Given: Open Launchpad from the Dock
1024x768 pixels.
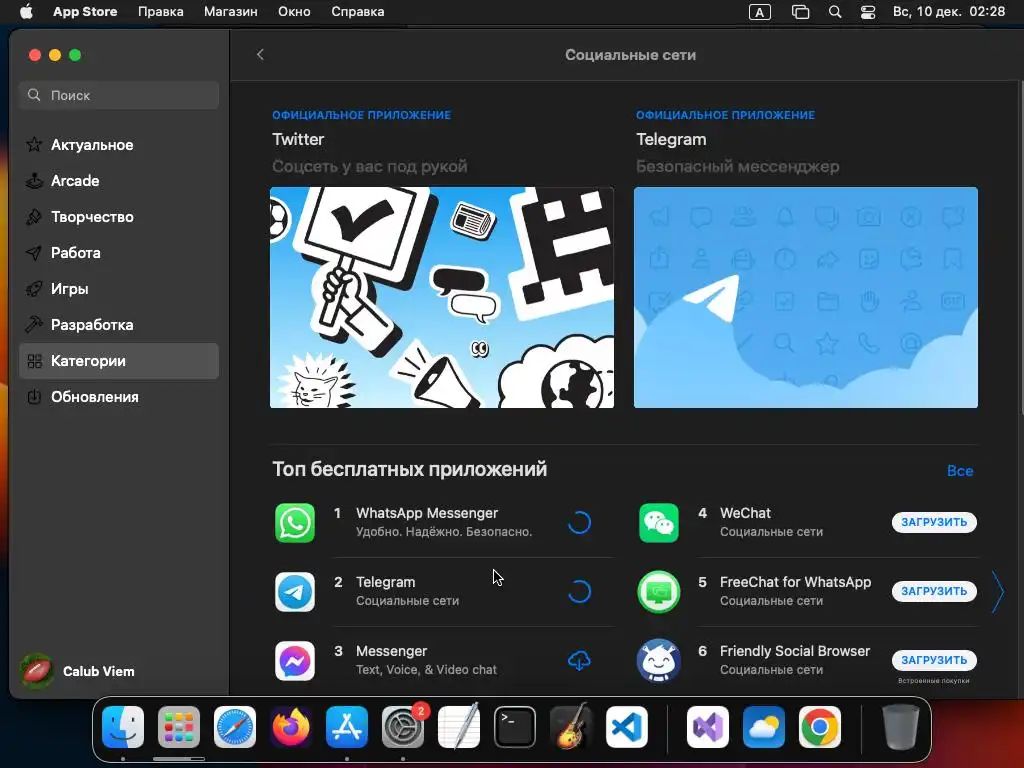Looking at the screenshot, I should [178, 727].
